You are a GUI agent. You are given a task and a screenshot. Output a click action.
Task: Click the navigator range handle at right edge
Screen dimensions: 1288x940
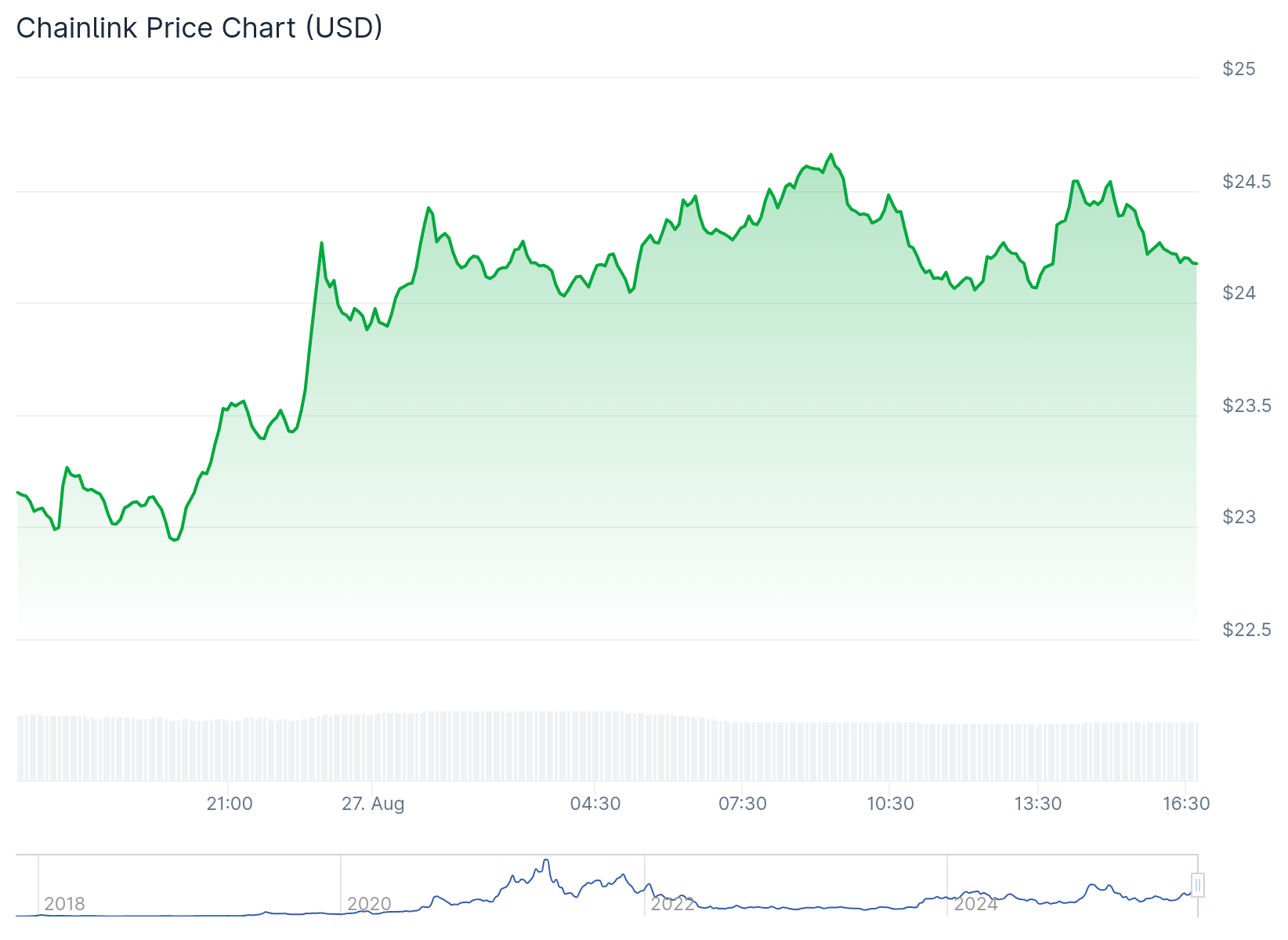point(1197,885)
